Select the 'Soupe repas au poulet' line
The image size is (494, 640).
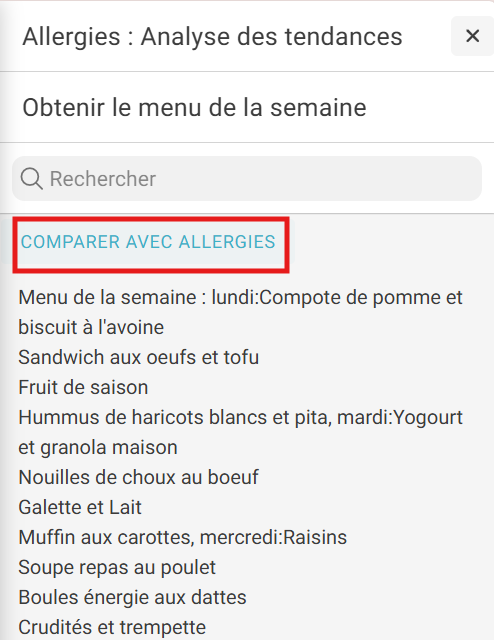click(x=117, y=567)
